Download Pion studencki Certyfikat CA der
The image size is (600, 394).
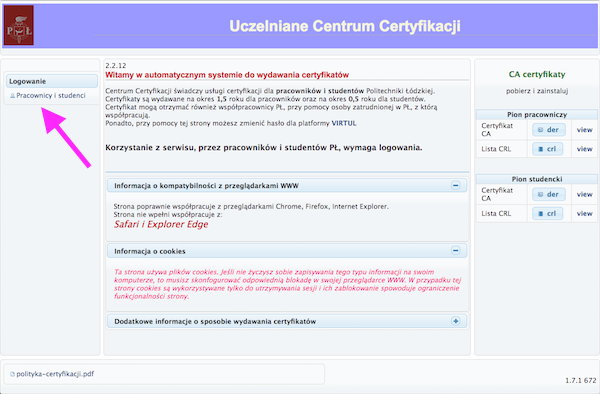(548, 194)
